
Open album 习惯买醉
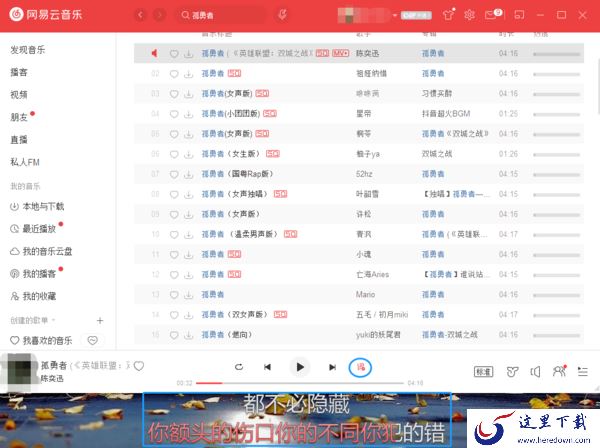click(x=437, y=94)
